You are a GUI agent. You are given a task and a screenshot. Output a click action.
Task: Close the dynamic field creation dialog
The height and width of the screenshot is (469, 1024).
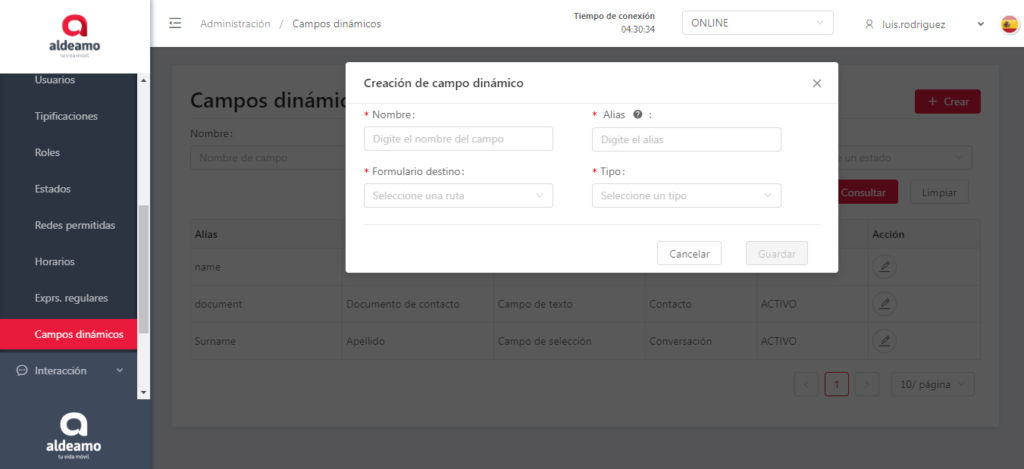(x=817, y=84)
